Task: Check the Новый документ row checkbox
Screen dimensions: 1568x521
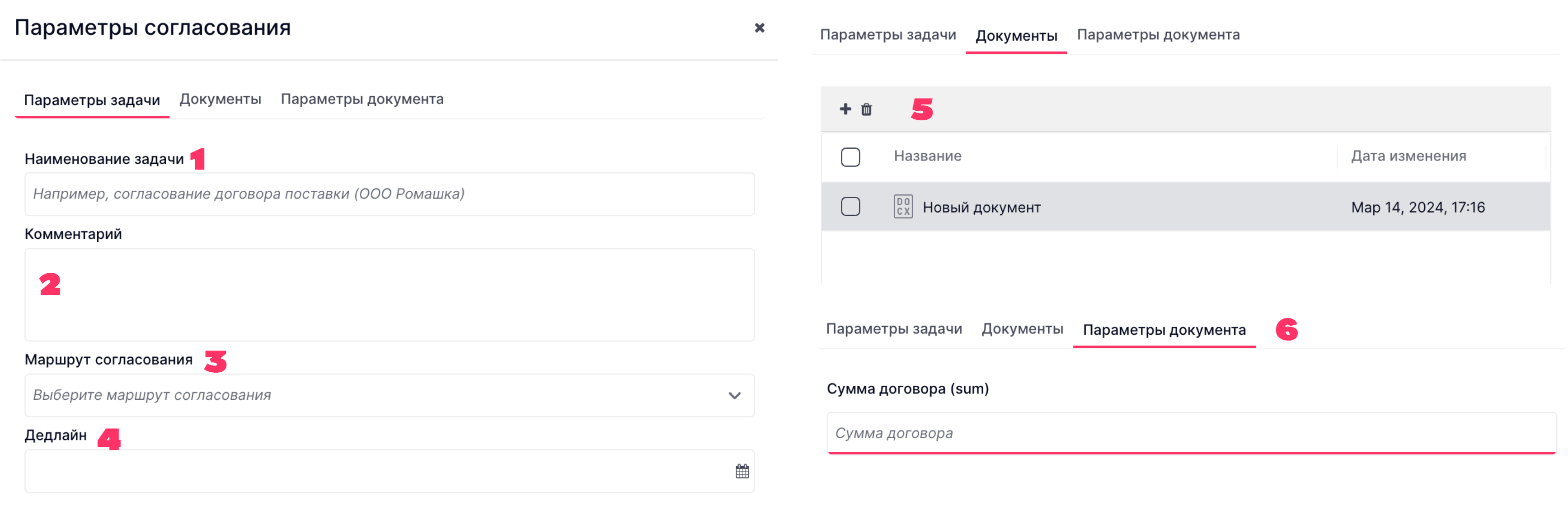Action: tap(850, 207)
